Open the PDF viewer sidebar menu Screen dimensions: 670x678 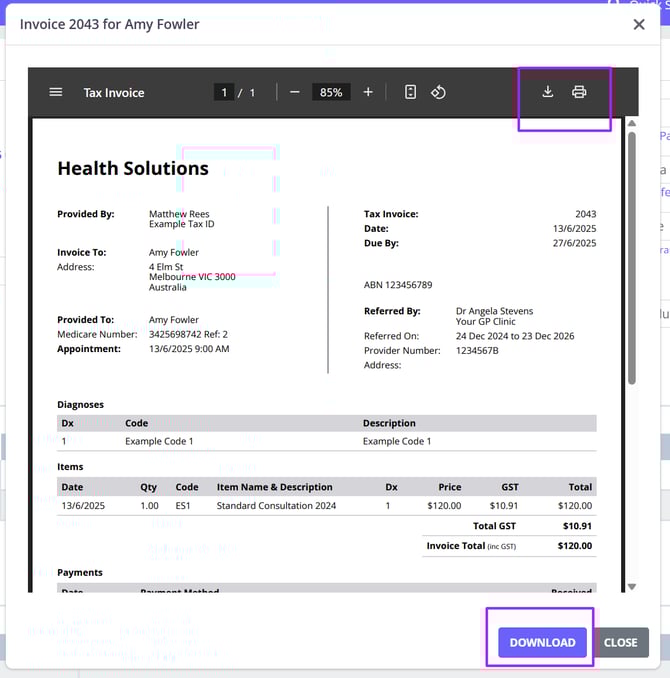[x=56, y=92]
